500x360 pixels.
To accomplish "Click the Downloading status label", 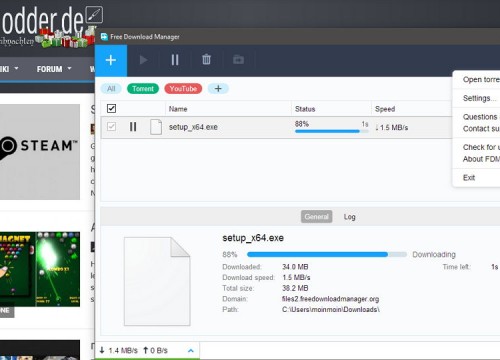I will click(434, 255).
